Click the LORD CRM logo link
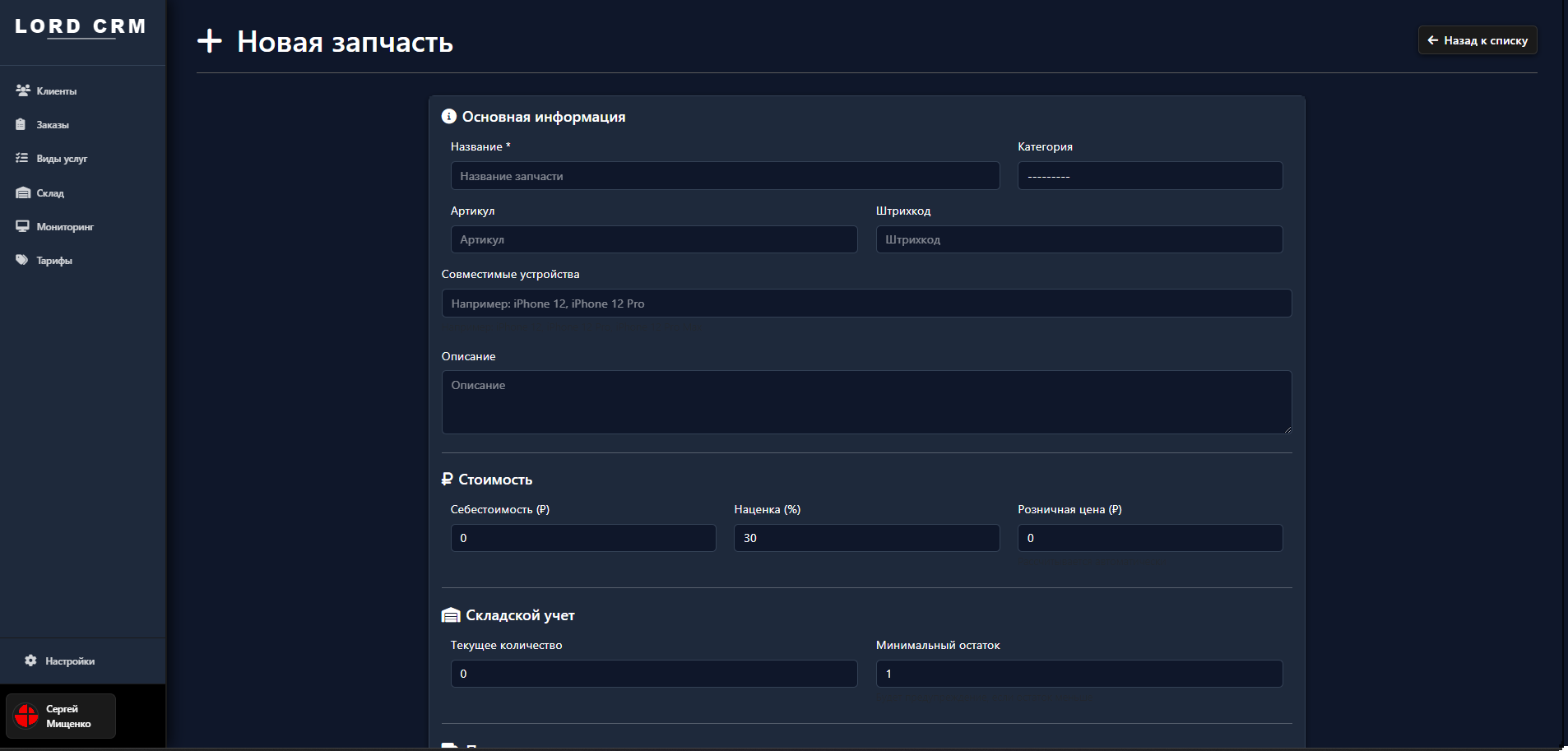Screen dimensions: 1568x751 click(81, 27)
